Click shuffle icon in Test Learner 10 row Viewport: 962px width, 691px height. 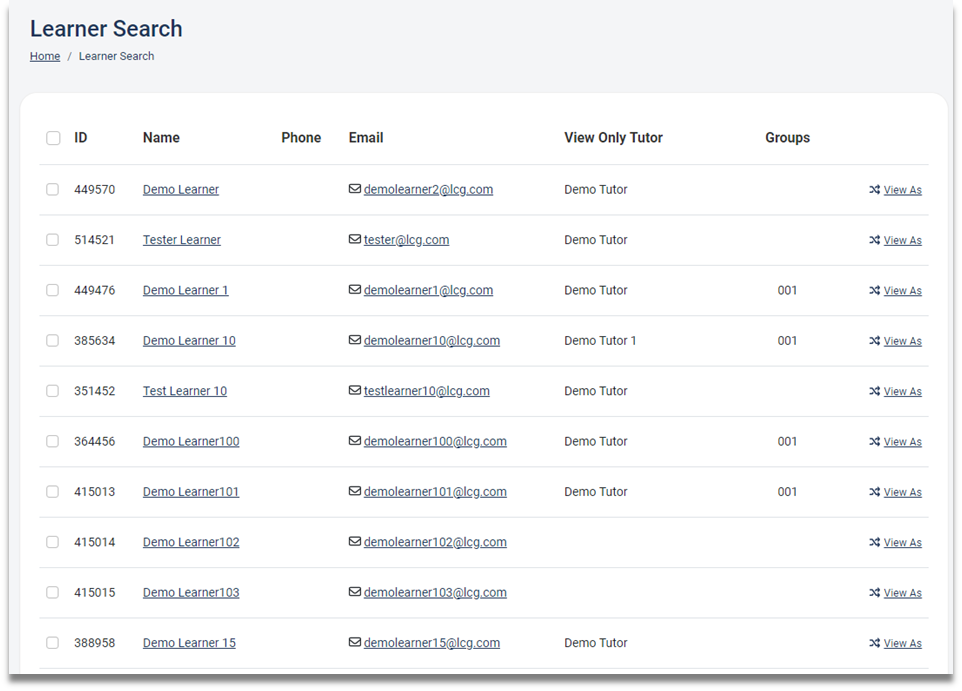pyautogui.click(x=874, y=391)
